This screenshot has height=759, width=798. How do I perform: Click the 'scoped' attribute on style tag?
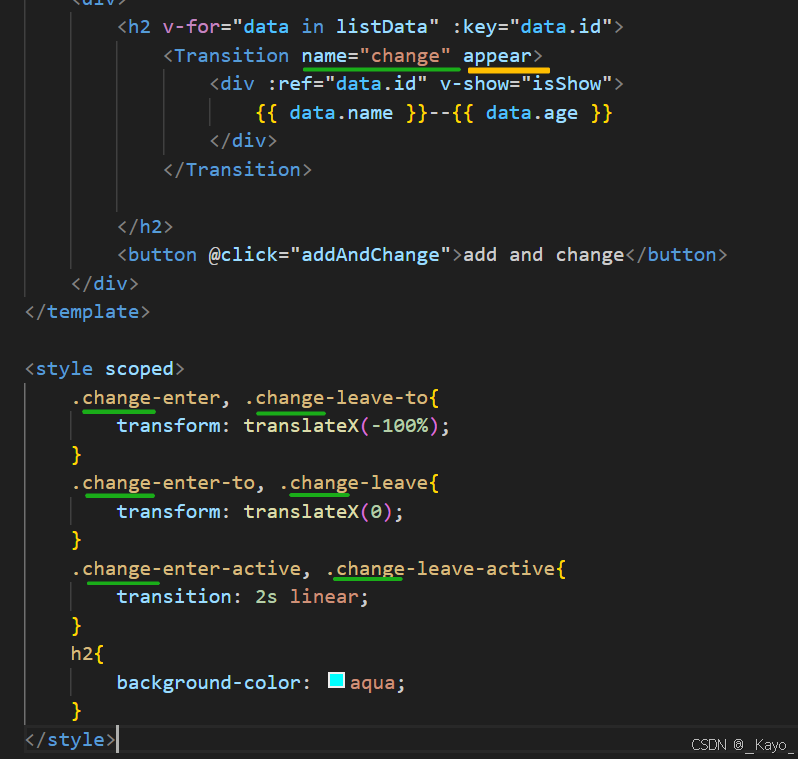click(x=139, y=369)
